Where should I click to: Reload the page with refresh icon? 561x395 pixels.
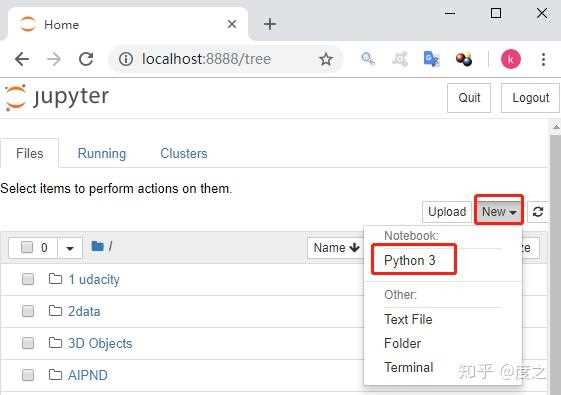tap(86, 59)
